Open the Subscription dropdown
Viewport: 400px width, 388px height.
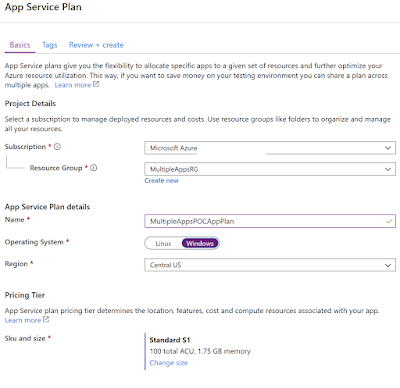[270, 148]
